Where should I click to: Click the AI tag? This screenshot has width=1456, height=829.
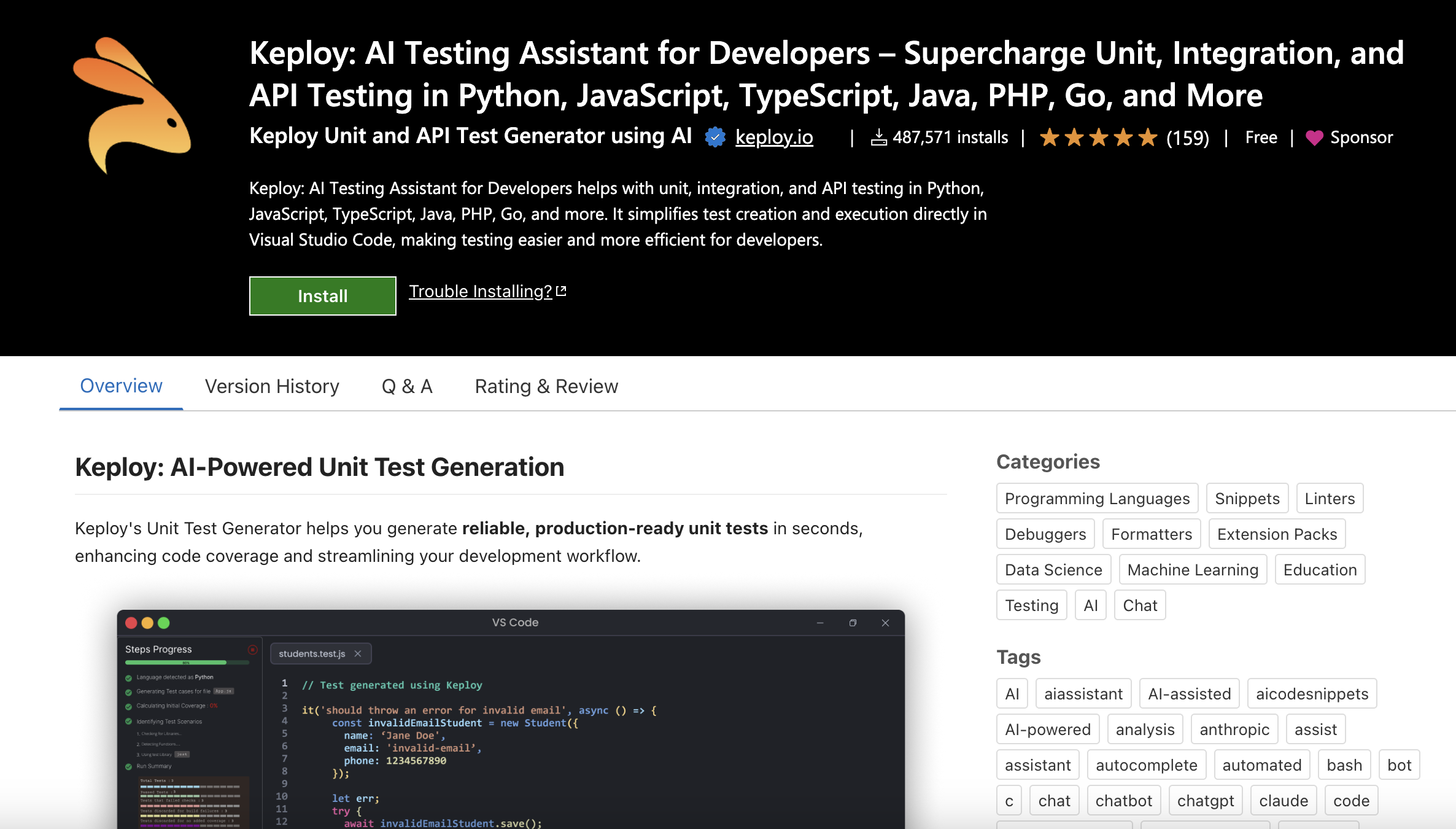[x=1012, y=694]
